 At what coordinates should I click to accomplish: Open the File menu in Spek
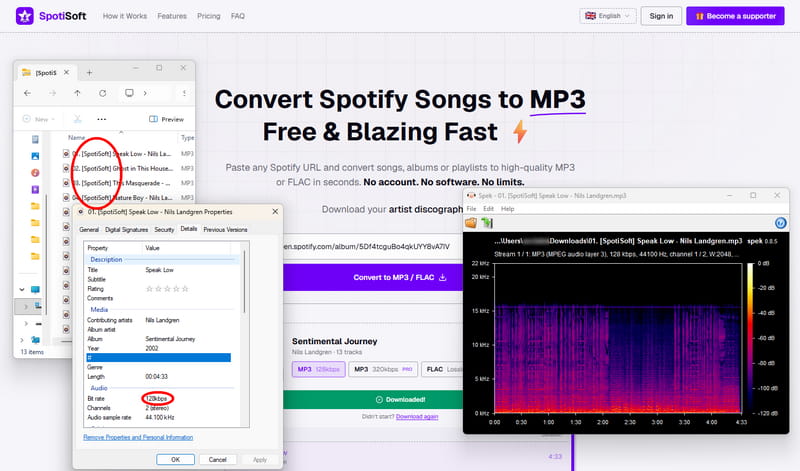(x=471, y=209)
